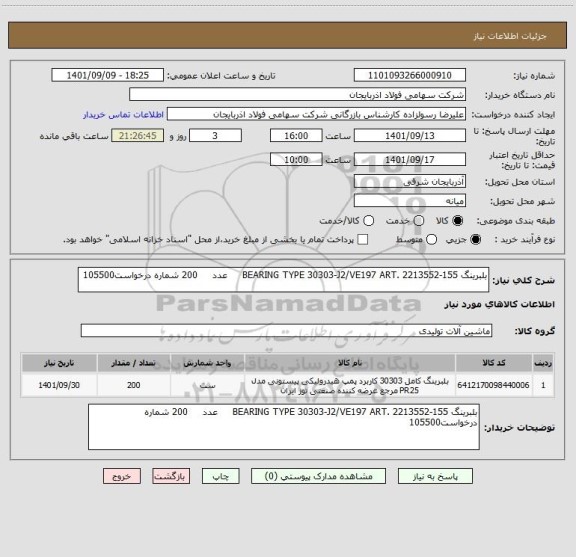This screenshot has height=557, width=576.
Task: Click the چاپ print button
Action: [220, 476]
